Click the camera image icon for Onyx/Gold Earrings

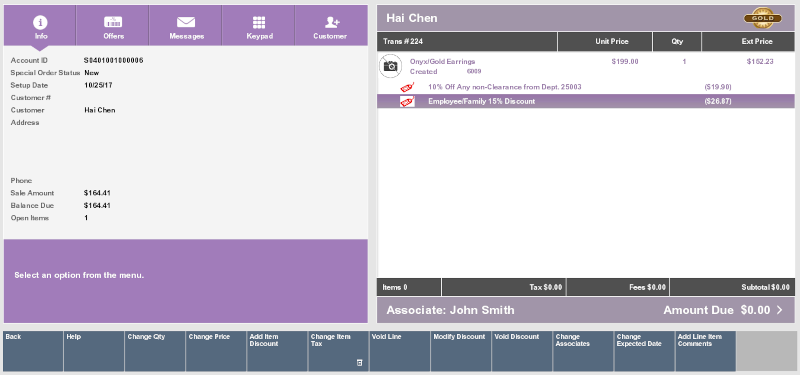coord(391,66)
